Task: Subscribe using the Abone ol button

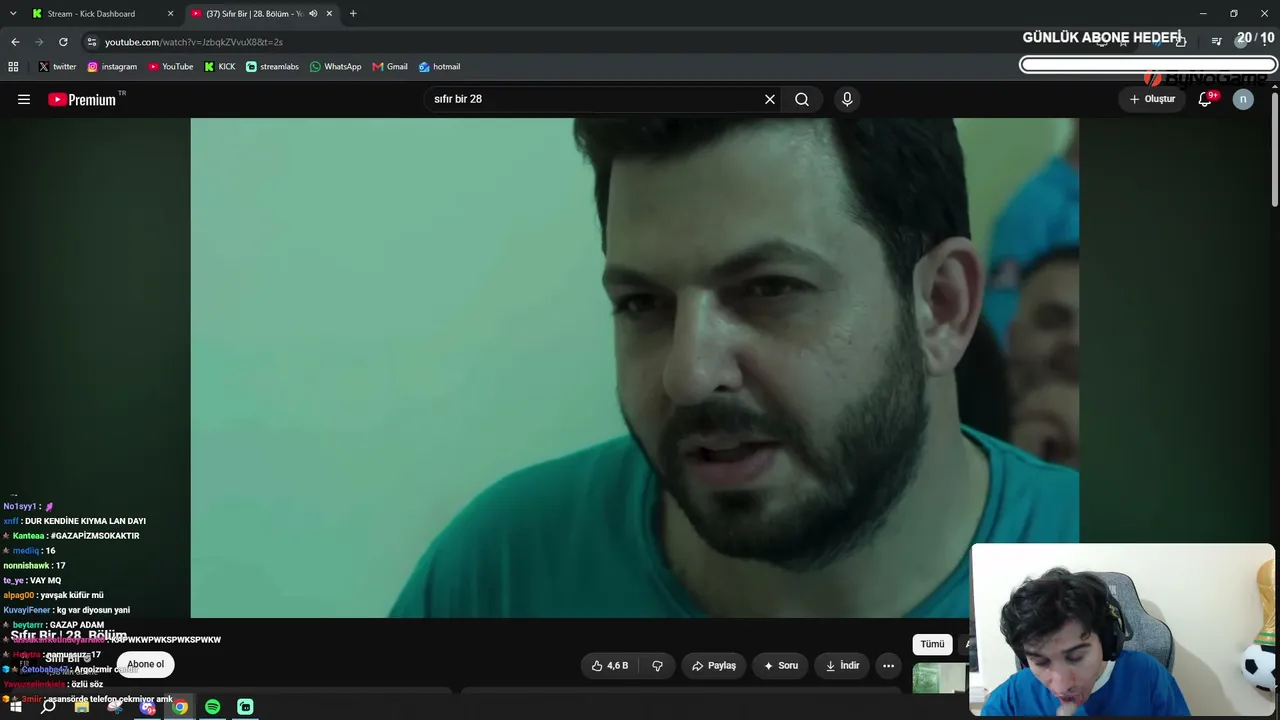Action: pyautogui.click(x=145, y=664)
